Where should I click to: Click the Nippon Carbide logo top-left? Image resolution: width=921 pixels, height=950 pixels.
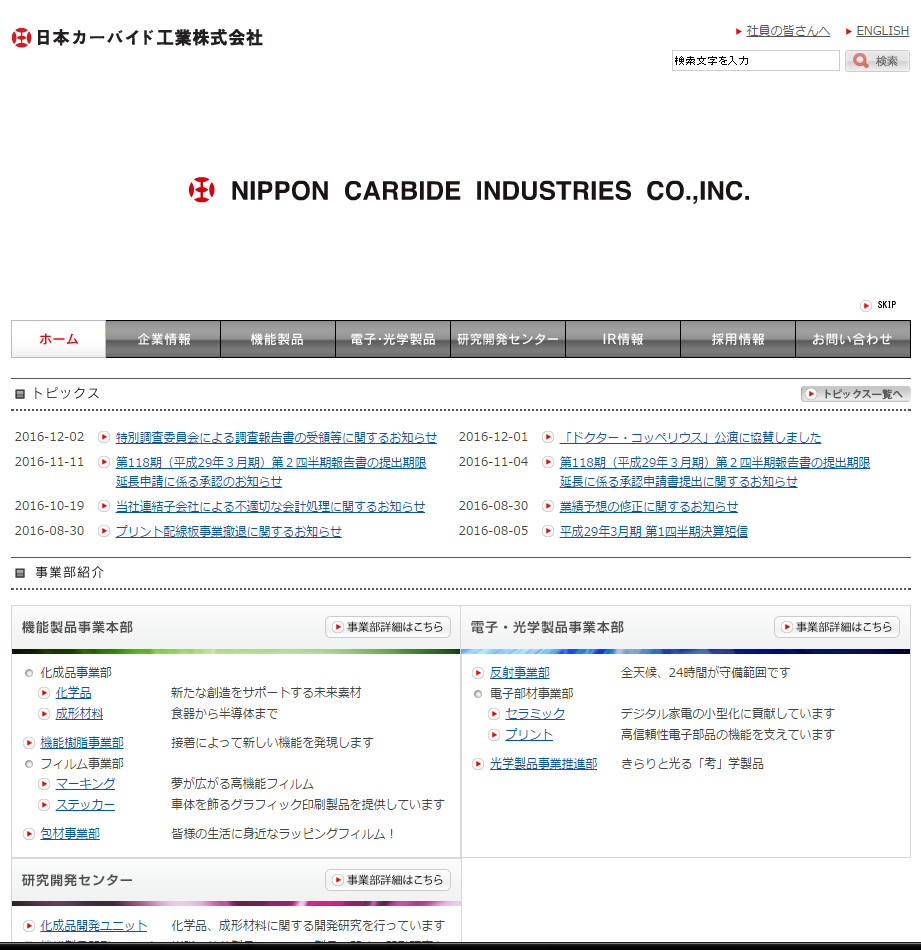click(x=137, y=38)
